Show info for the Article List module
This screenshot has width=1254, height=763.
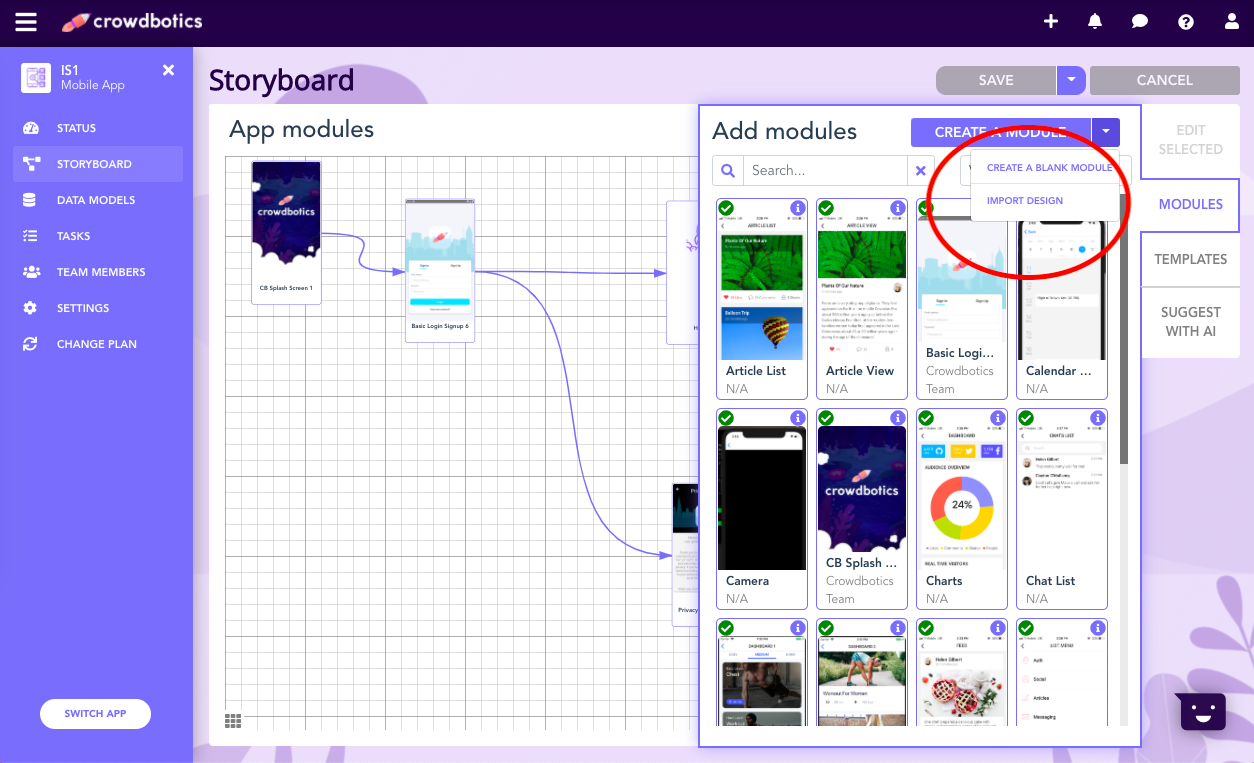(x=798, y=208)
